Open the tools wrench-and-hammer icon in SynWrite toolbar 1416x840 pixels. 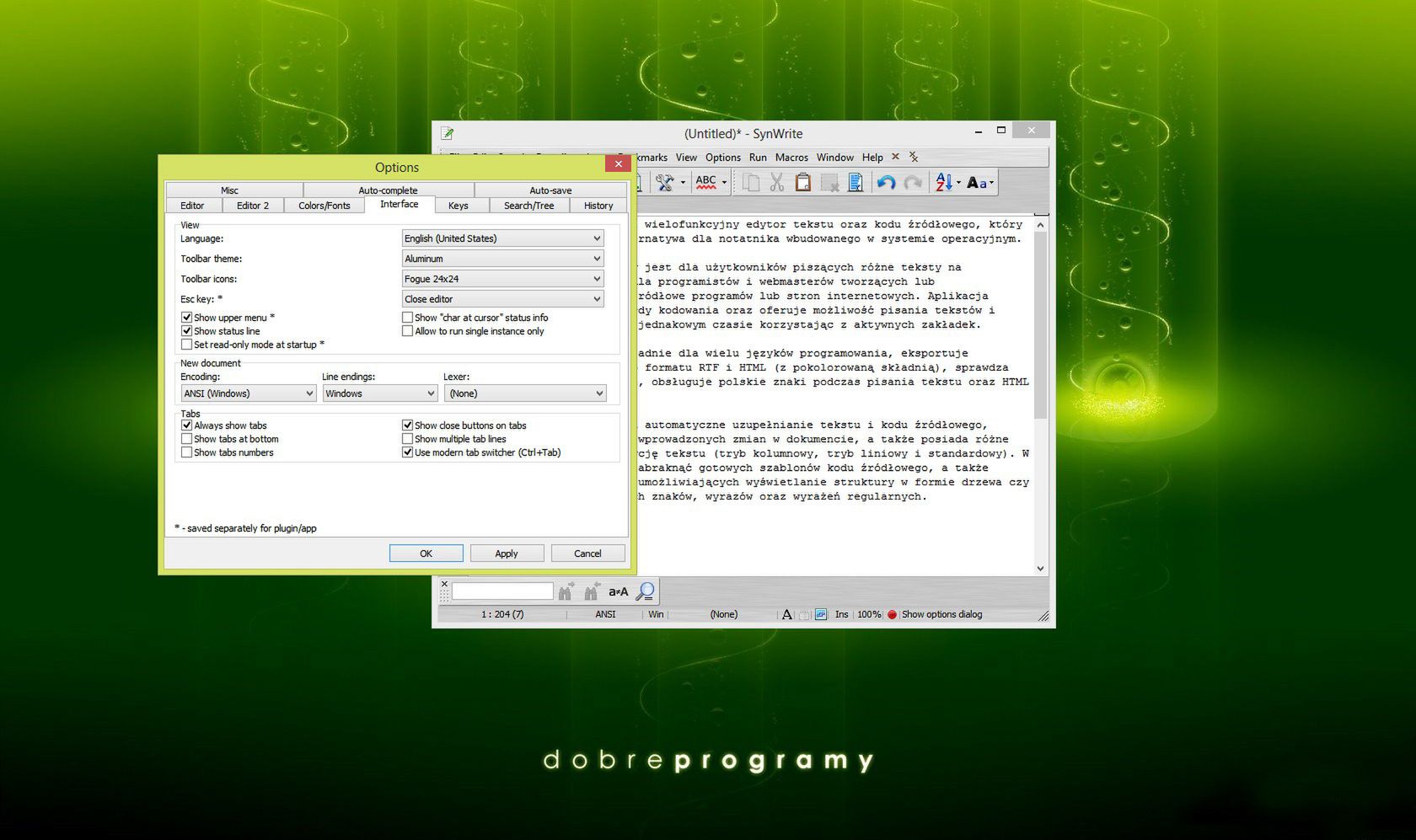665,182
